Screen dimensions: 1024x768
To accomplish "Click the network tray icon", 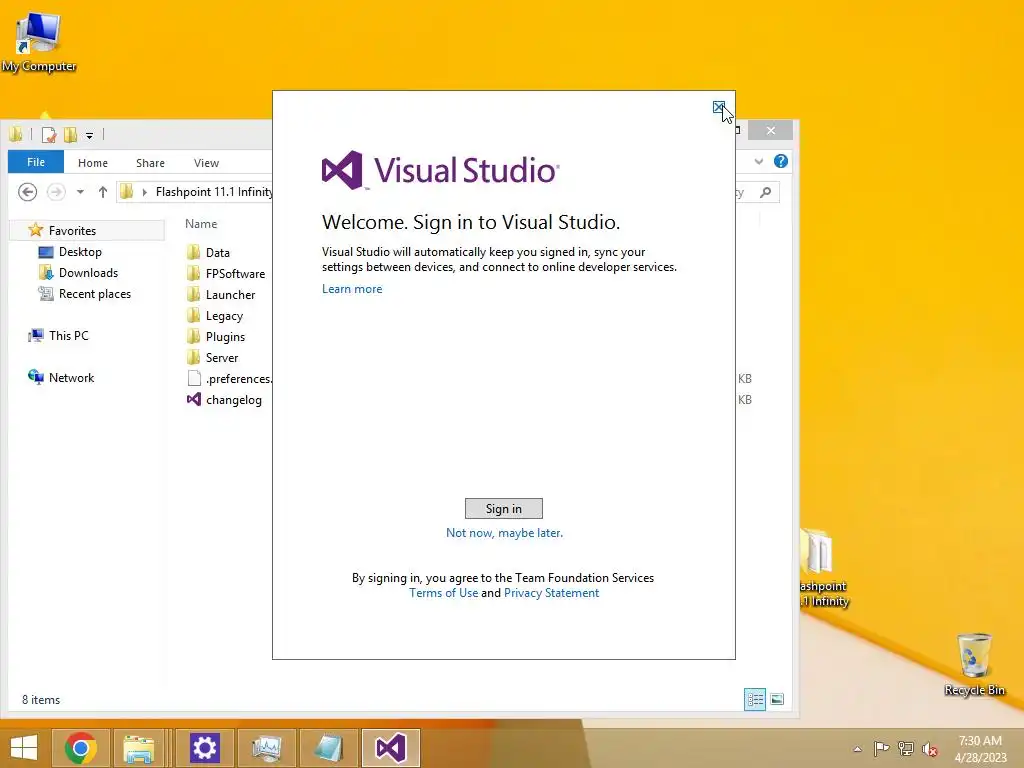I will click(x=906, y=748).
